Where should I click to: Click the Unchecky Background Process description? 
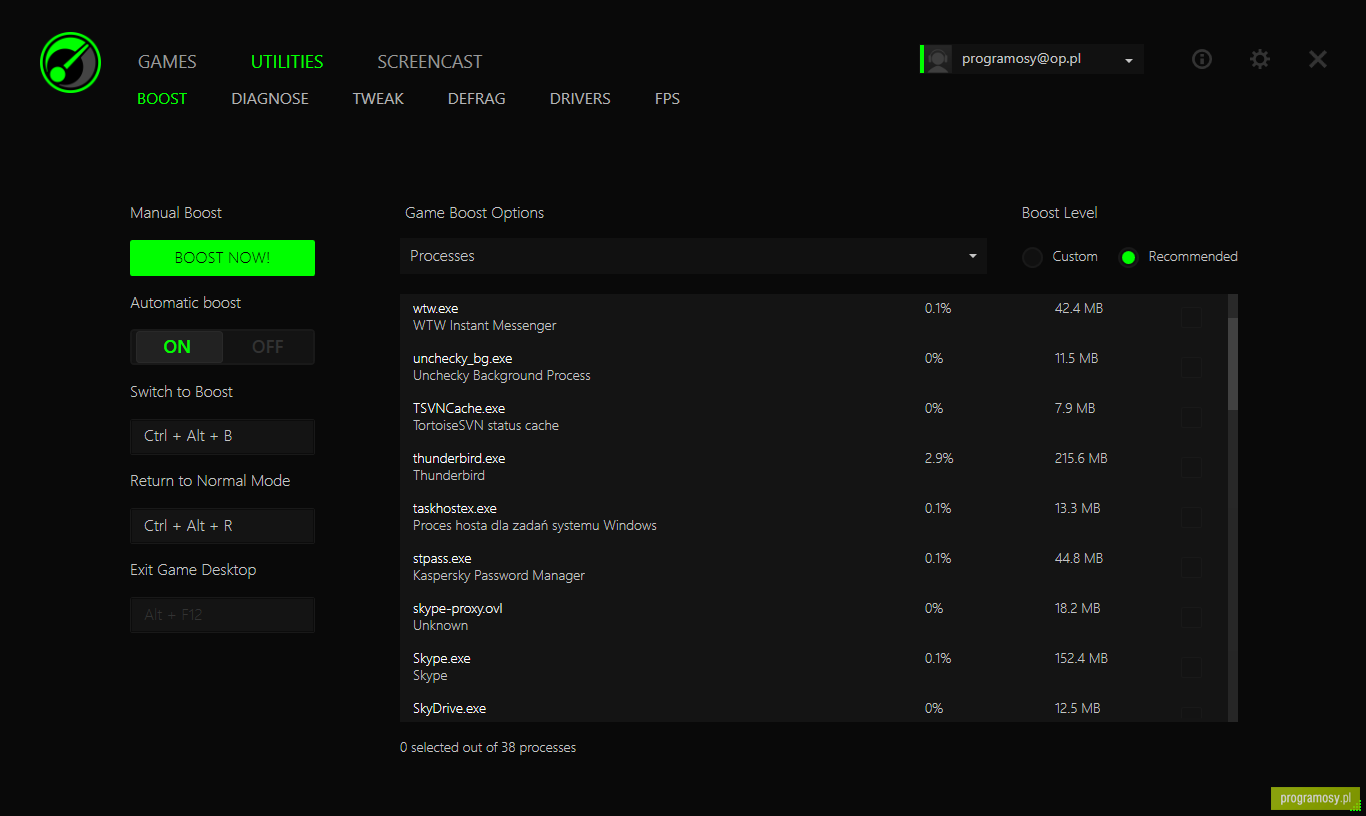(x=502, y=376)
